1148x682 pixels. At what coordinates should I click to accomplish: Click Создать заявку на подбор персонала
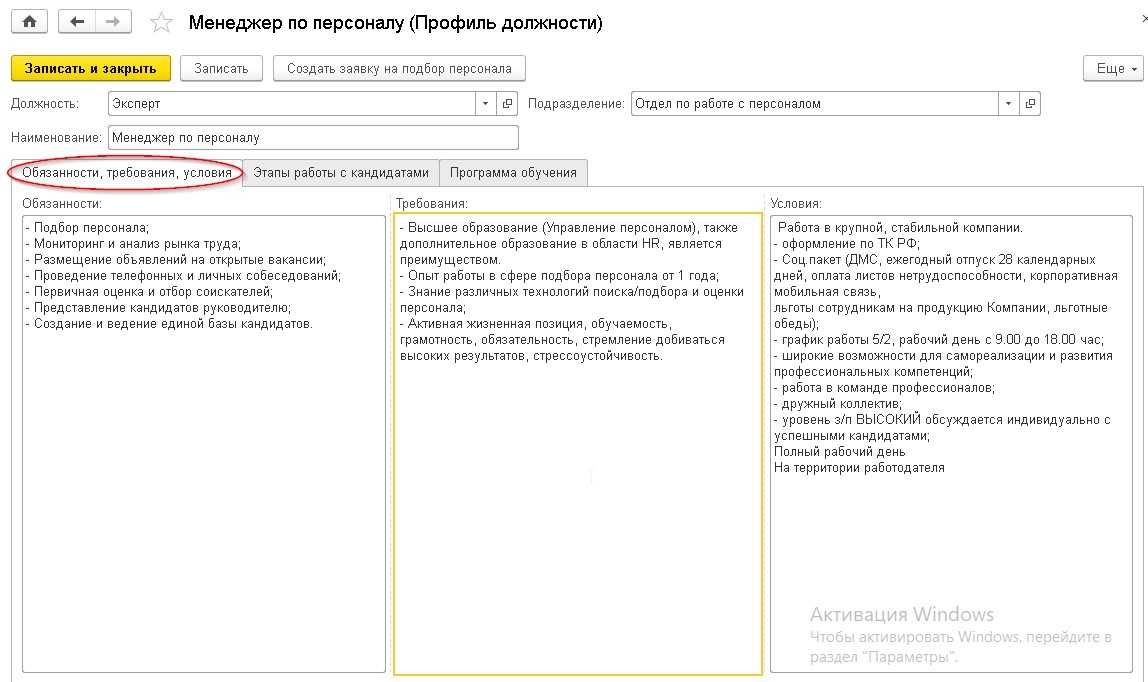point(399,68)
